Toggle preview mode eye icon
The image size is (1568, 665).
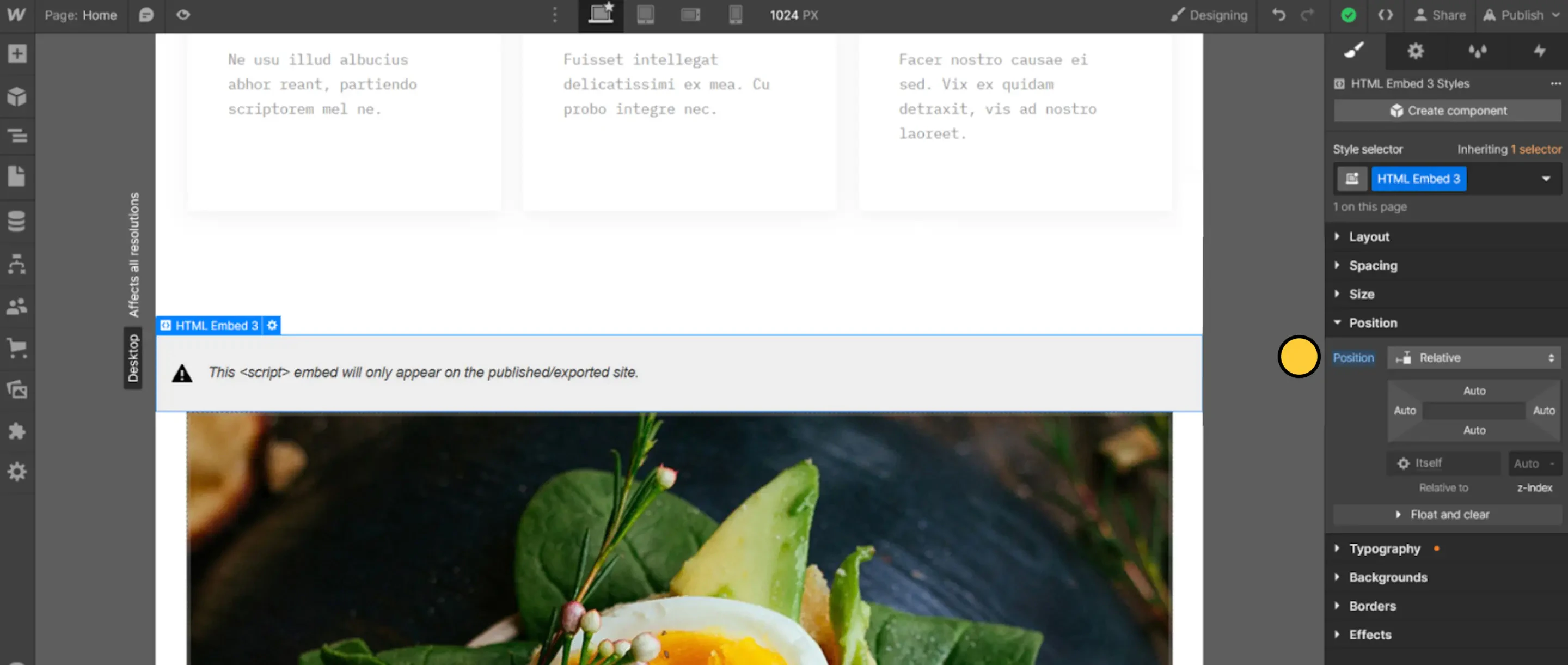[183, 15]
